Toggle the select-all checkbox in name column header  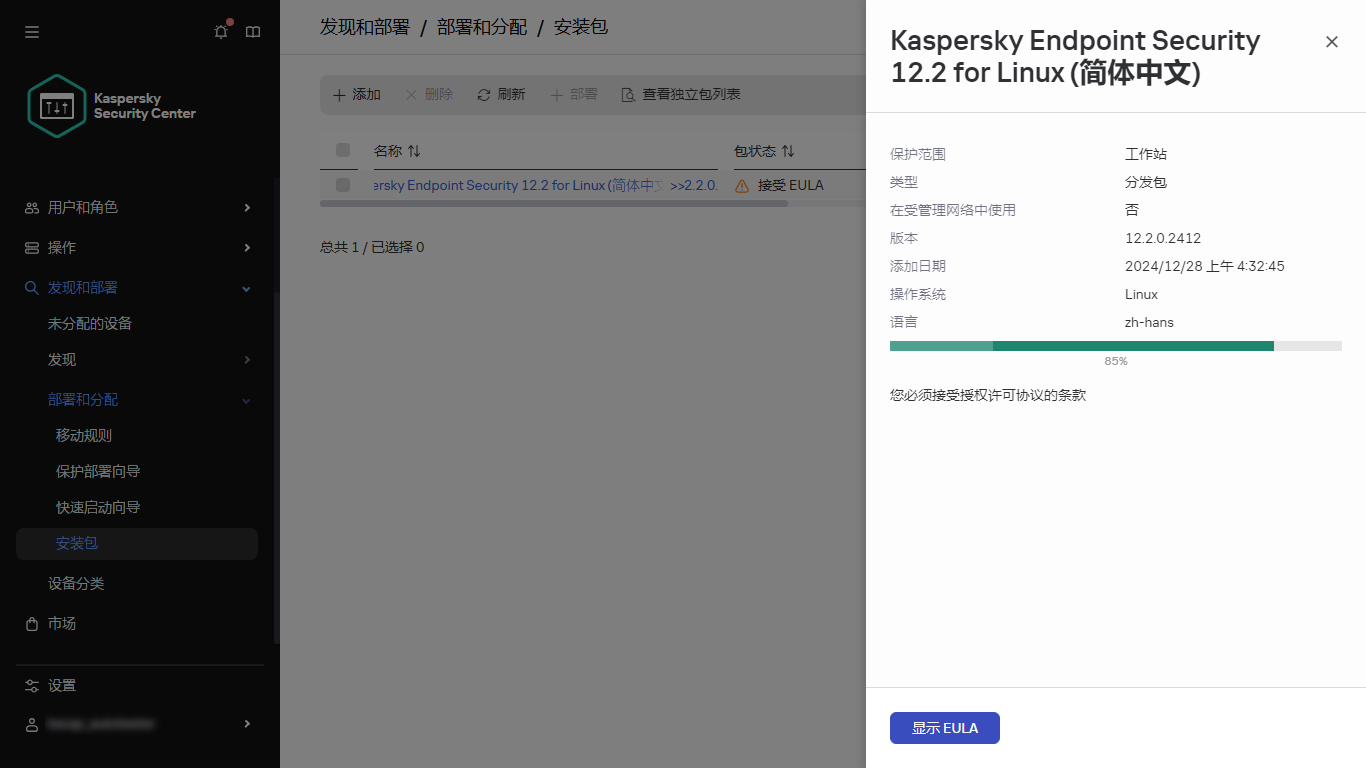(x=343, y=150)
